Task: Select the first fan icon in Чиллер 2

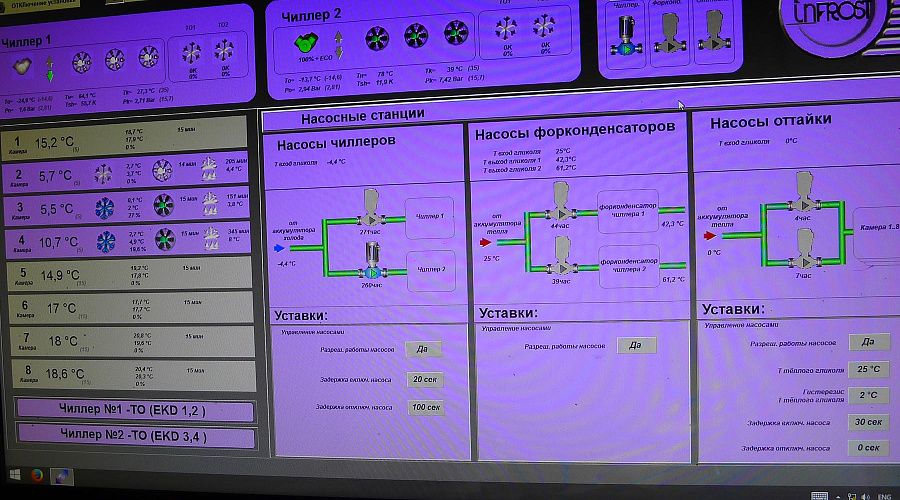Action: click(377, 38)
